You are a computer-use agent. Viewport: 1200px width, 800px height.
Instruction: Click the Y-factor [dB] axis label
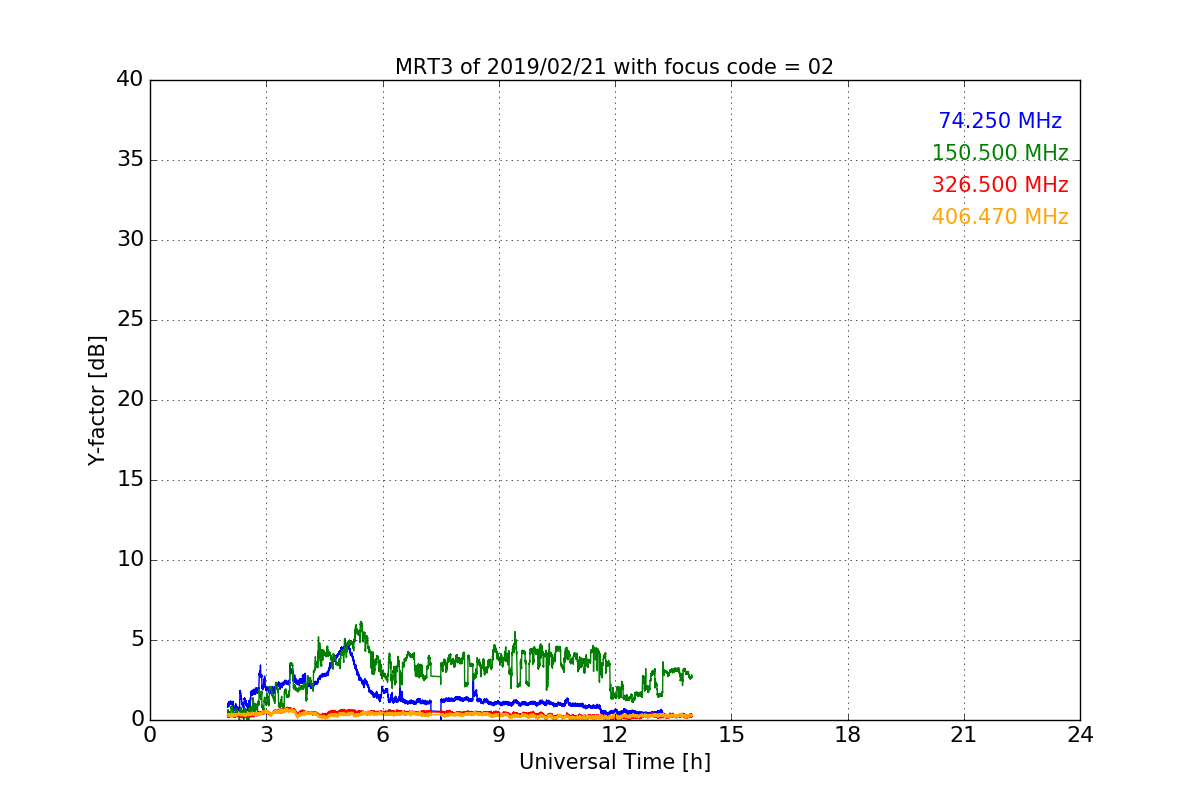pos(97,400)
